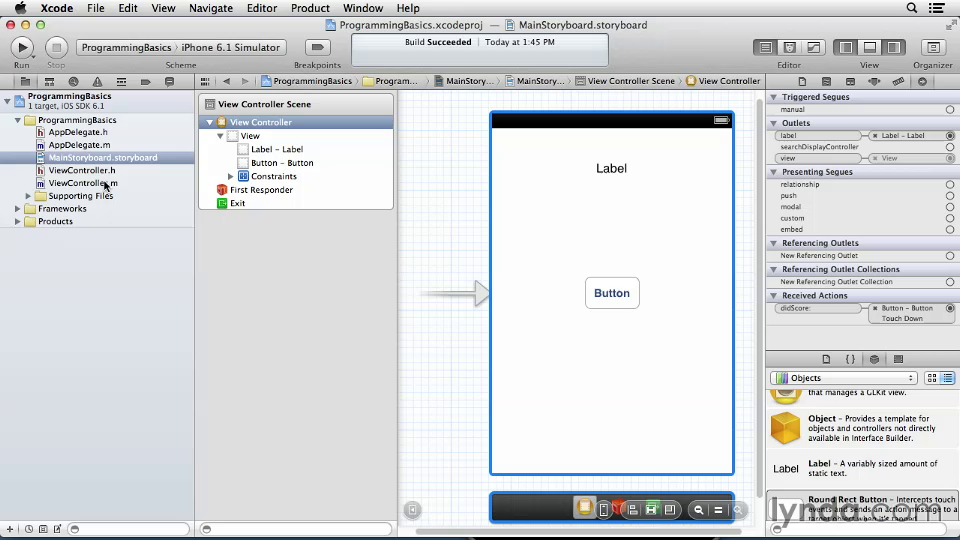Click the manual segue connection circle
The width and height of the screenshot is (960, 540).
(x=950, y=110)
